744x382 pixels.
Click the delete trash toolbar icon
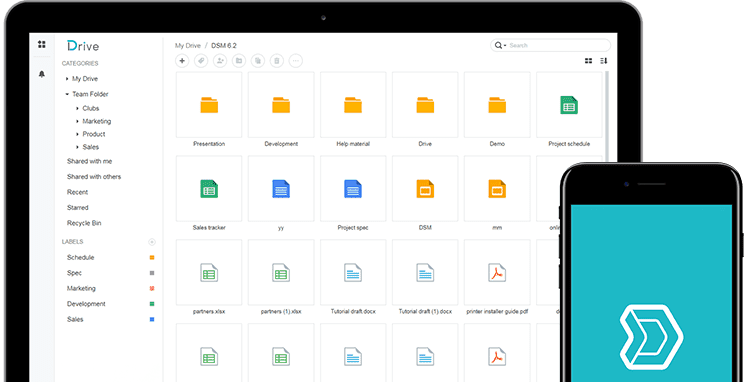coord(277,61)
